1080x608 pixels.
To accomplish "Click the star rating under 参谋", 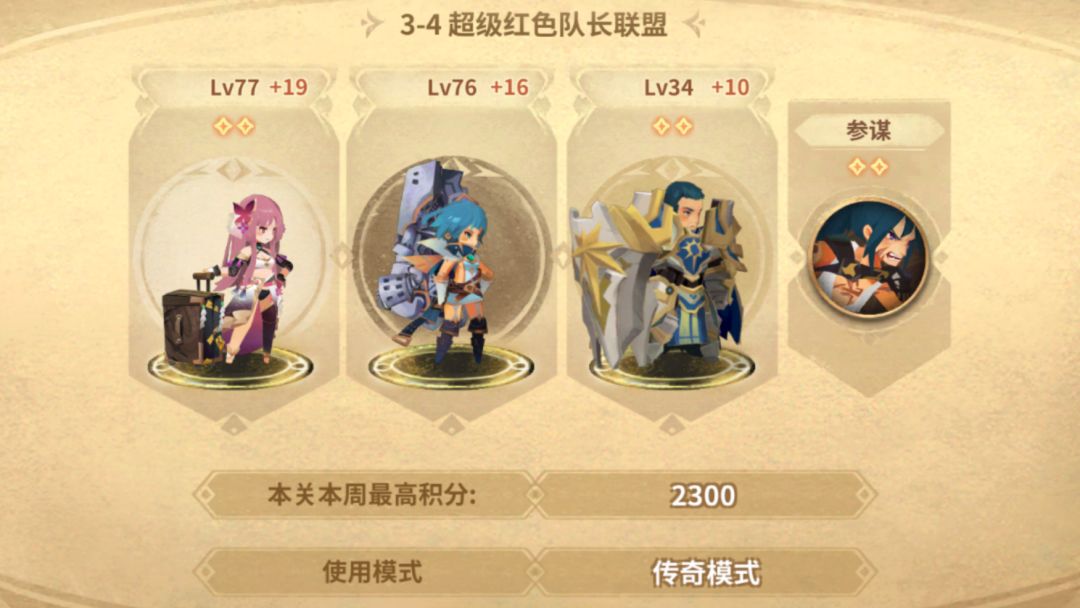I will [x=868, y=167].
